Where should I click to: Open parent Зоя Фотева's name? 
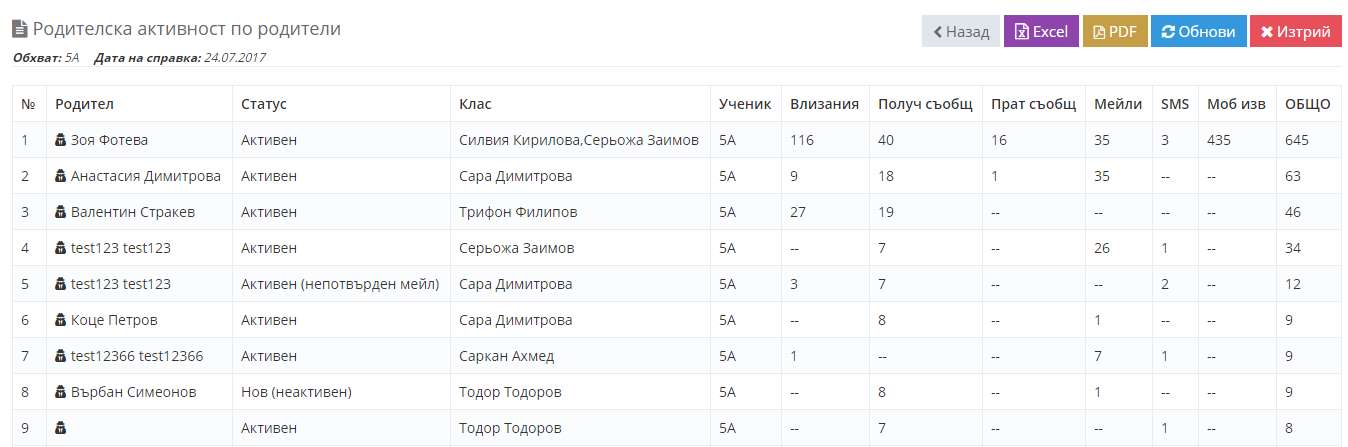point(109,140)
